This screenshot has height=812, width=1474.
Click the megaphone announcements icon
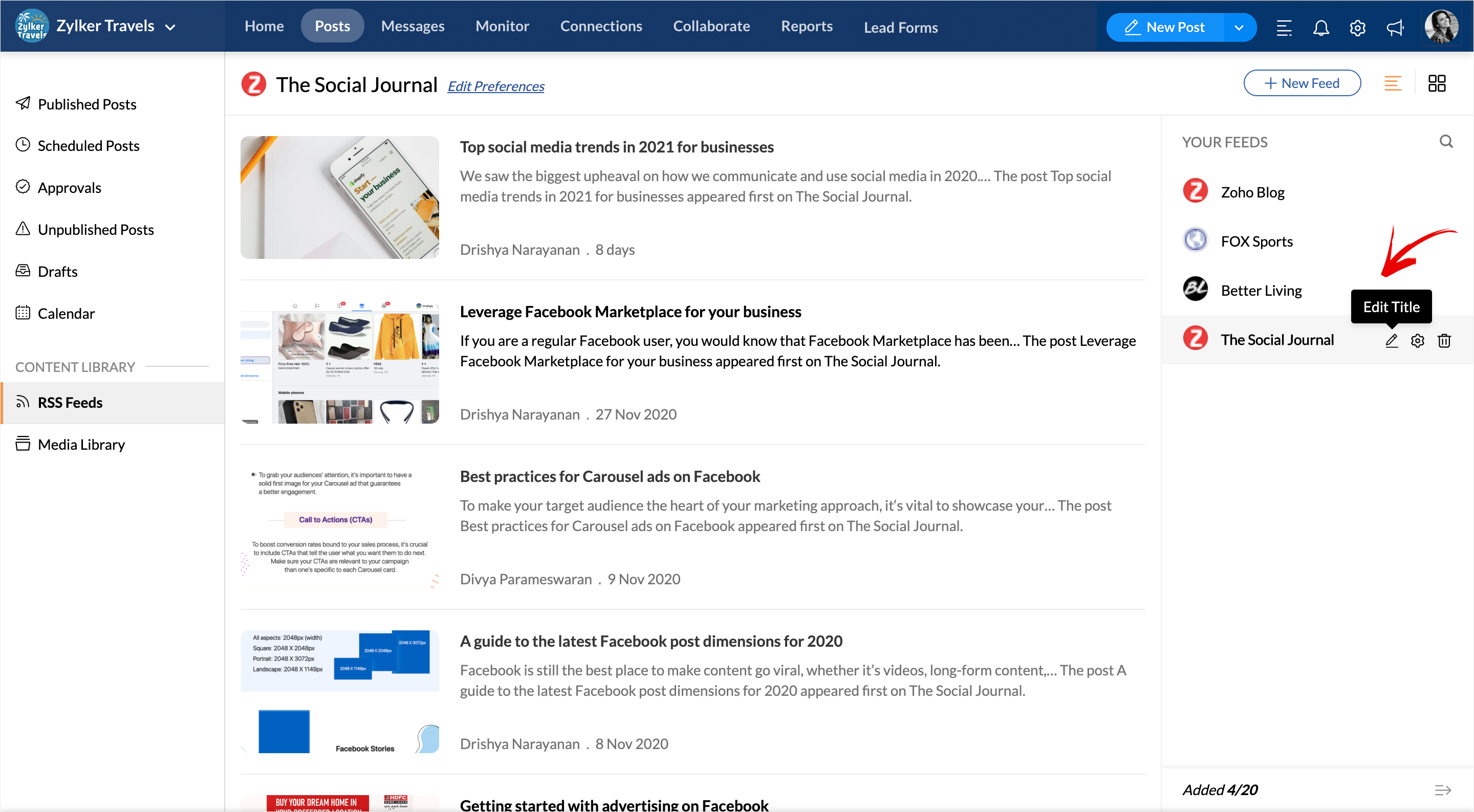point(1395,28)
